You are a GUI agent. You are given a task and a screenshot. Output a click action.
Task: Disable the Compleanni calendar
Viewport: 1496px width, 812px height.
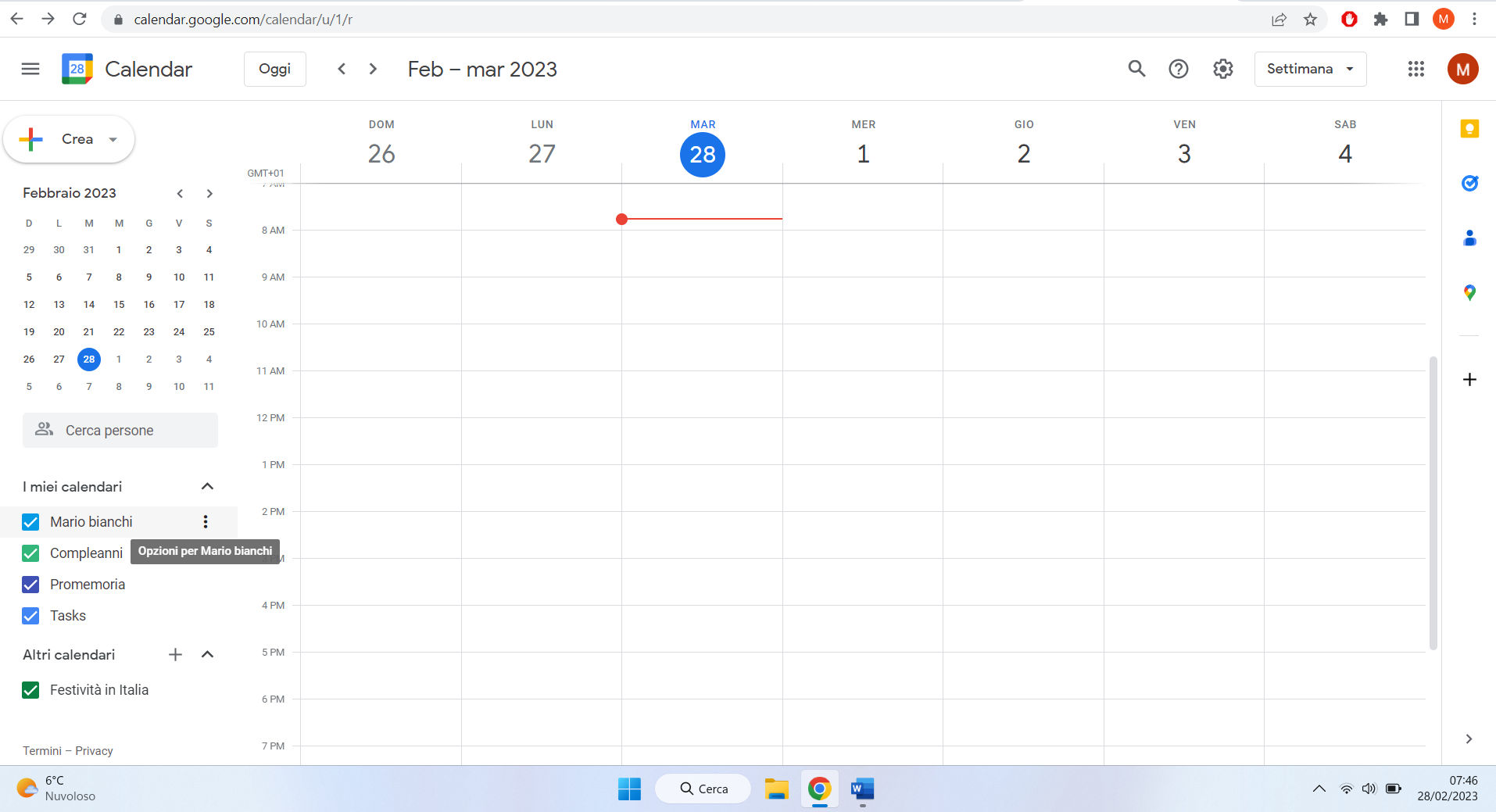tap(30, 553)
